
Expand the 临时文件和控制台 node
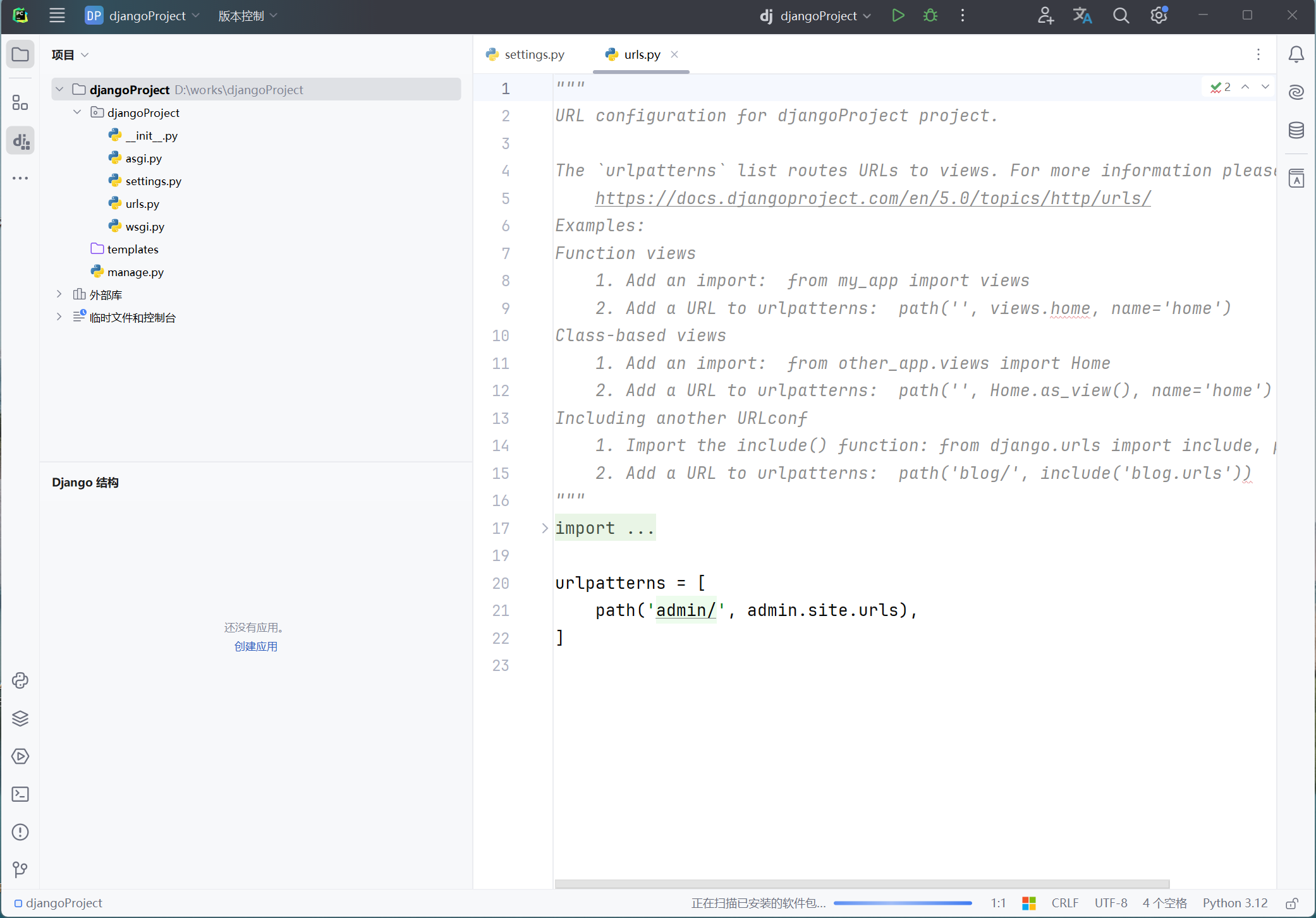[x=59, y=317]
